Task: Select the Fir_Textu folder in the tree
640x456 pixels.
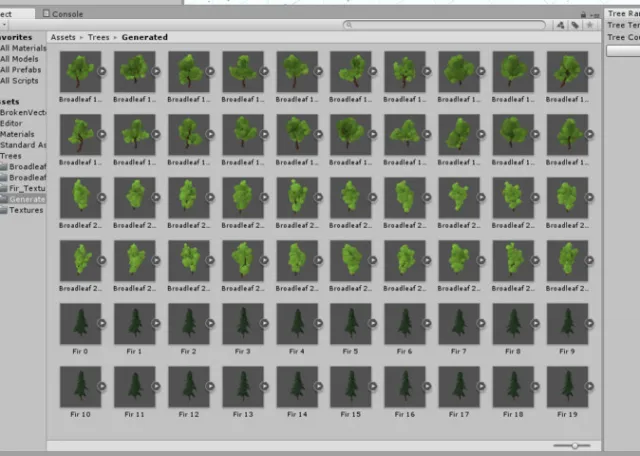Action: coord(23,188)
